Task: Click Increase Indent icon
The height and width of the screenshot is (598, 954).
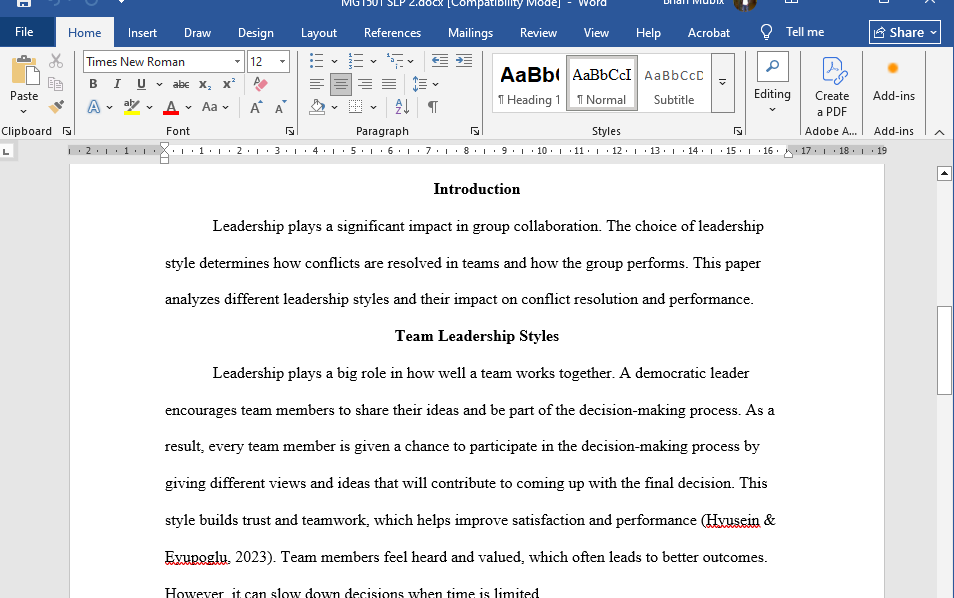Action: [x=464, y=61]
